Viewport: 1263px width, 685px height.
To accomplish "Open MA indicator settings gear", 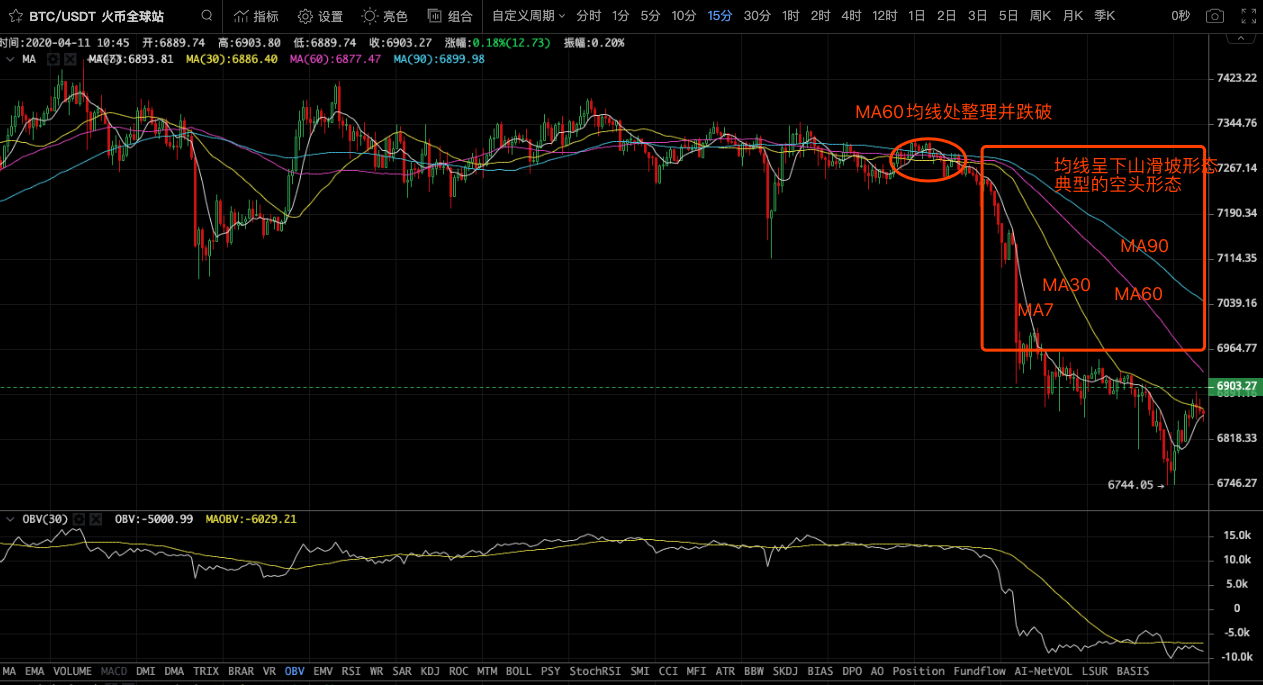I will [x=54, y=59].
